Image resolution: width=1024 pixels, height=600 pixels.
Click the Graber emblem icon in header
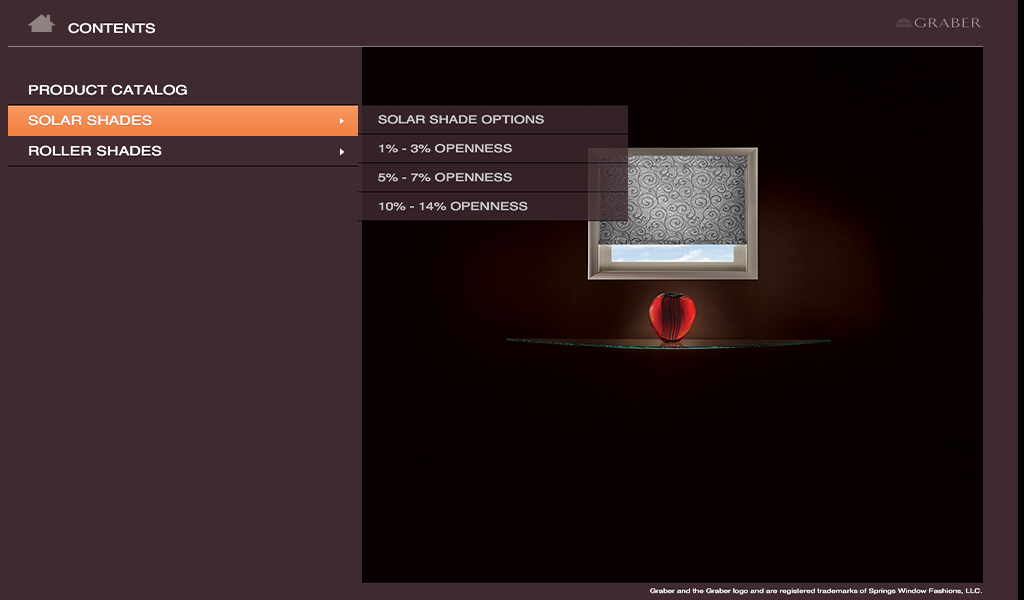(x=903, y=23)
